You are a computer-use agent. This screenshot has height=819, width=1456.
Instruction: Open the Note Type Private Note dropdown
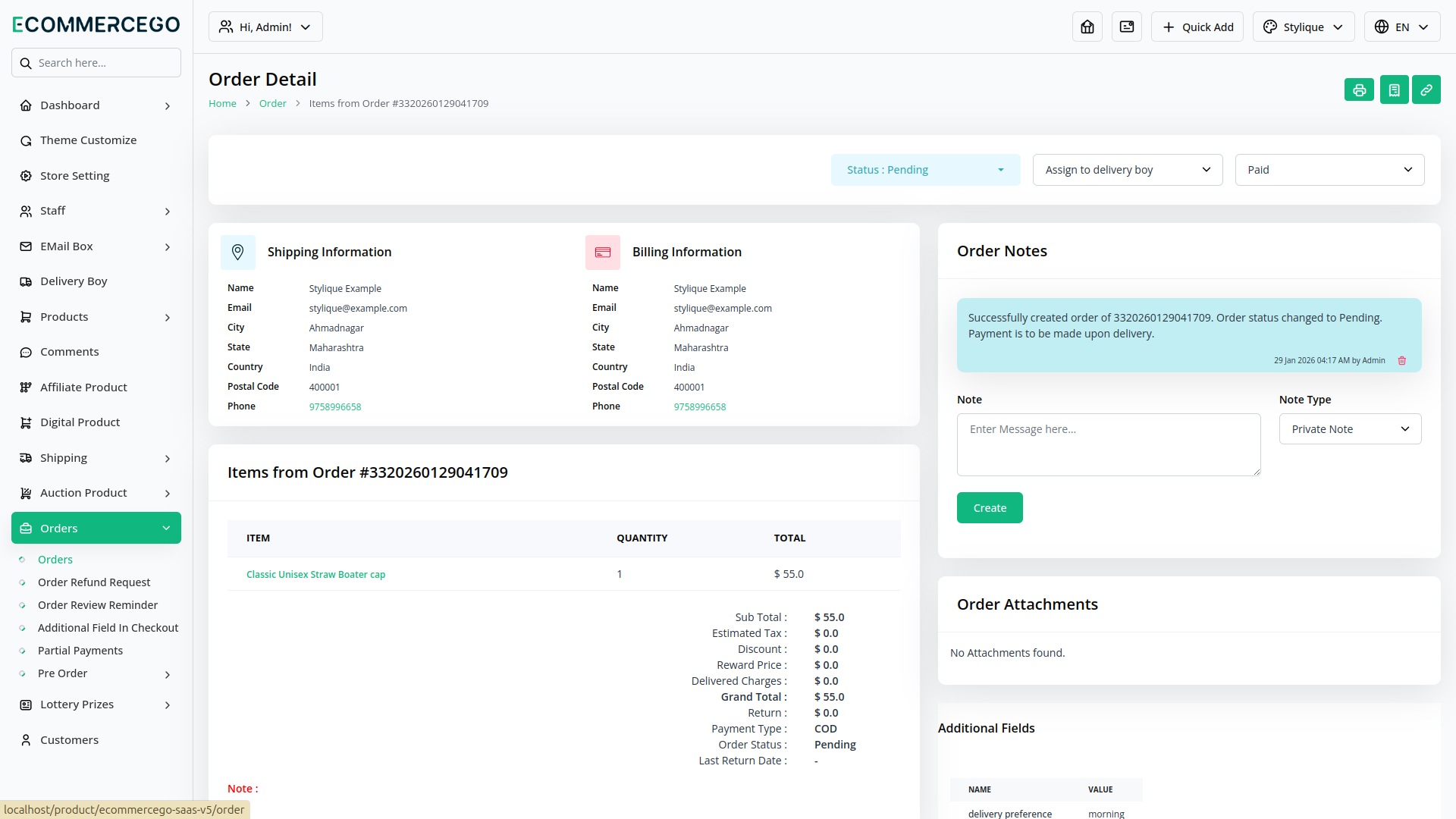pyautogui.click(x=1350, y=429)
